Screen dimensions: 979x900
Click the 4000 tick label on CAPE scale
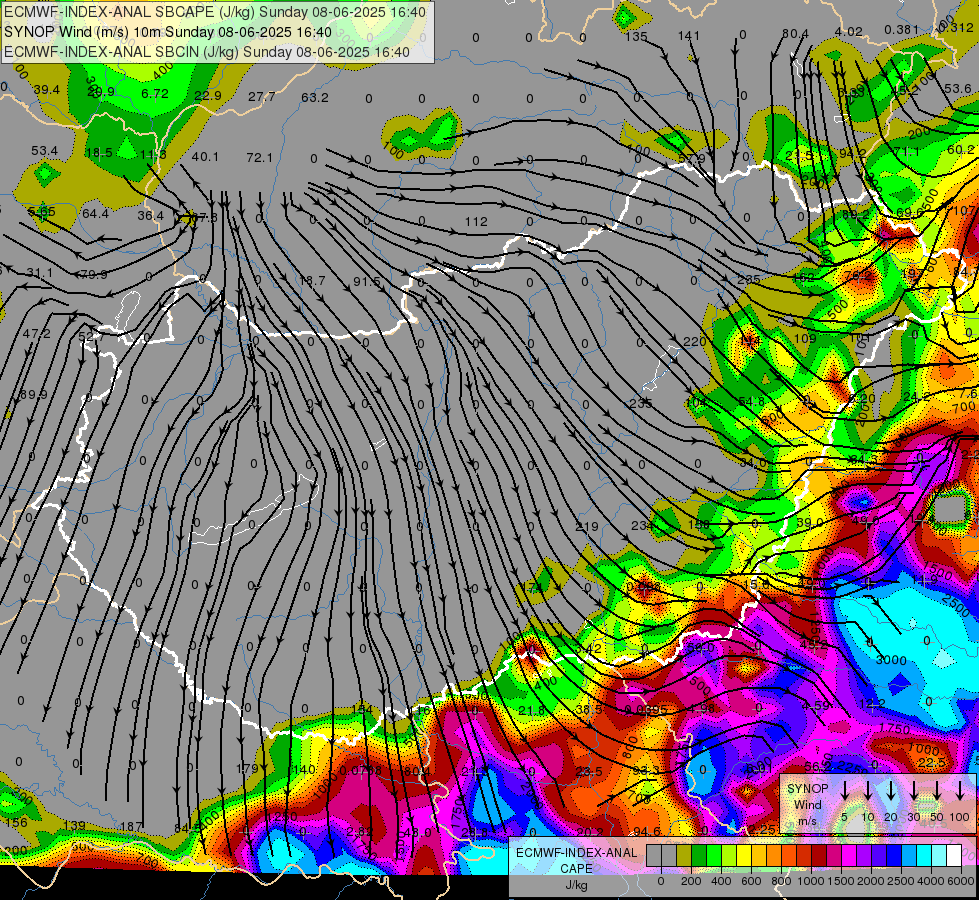tap(931, 881)
